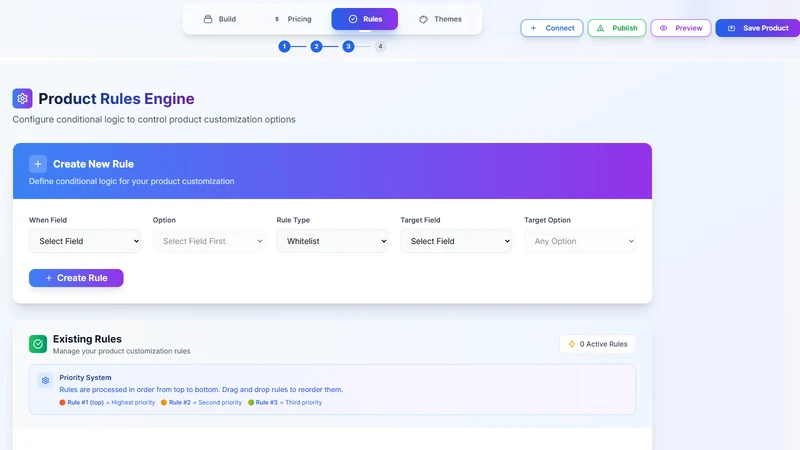This screenshot has height=450, width=800.
Task: Click the Product Rules Engine title
Action: (x=116, y=98)
